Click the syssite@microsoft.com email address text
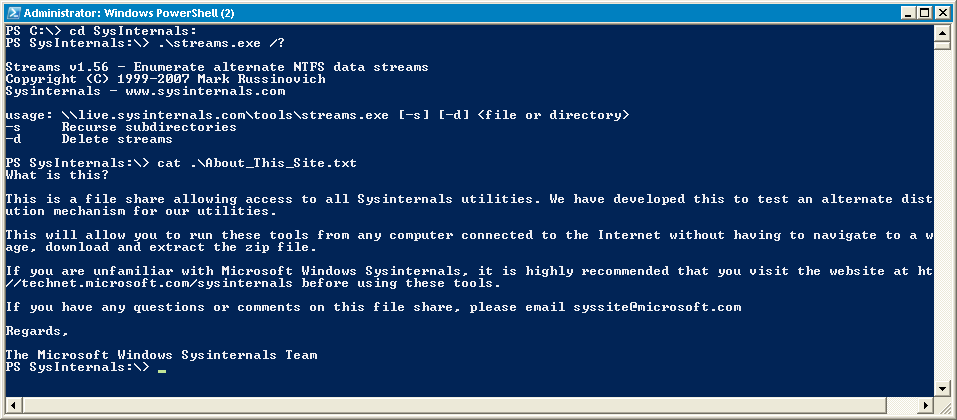Viewport: 957px width, 420px height. click(x=657, y=307)
